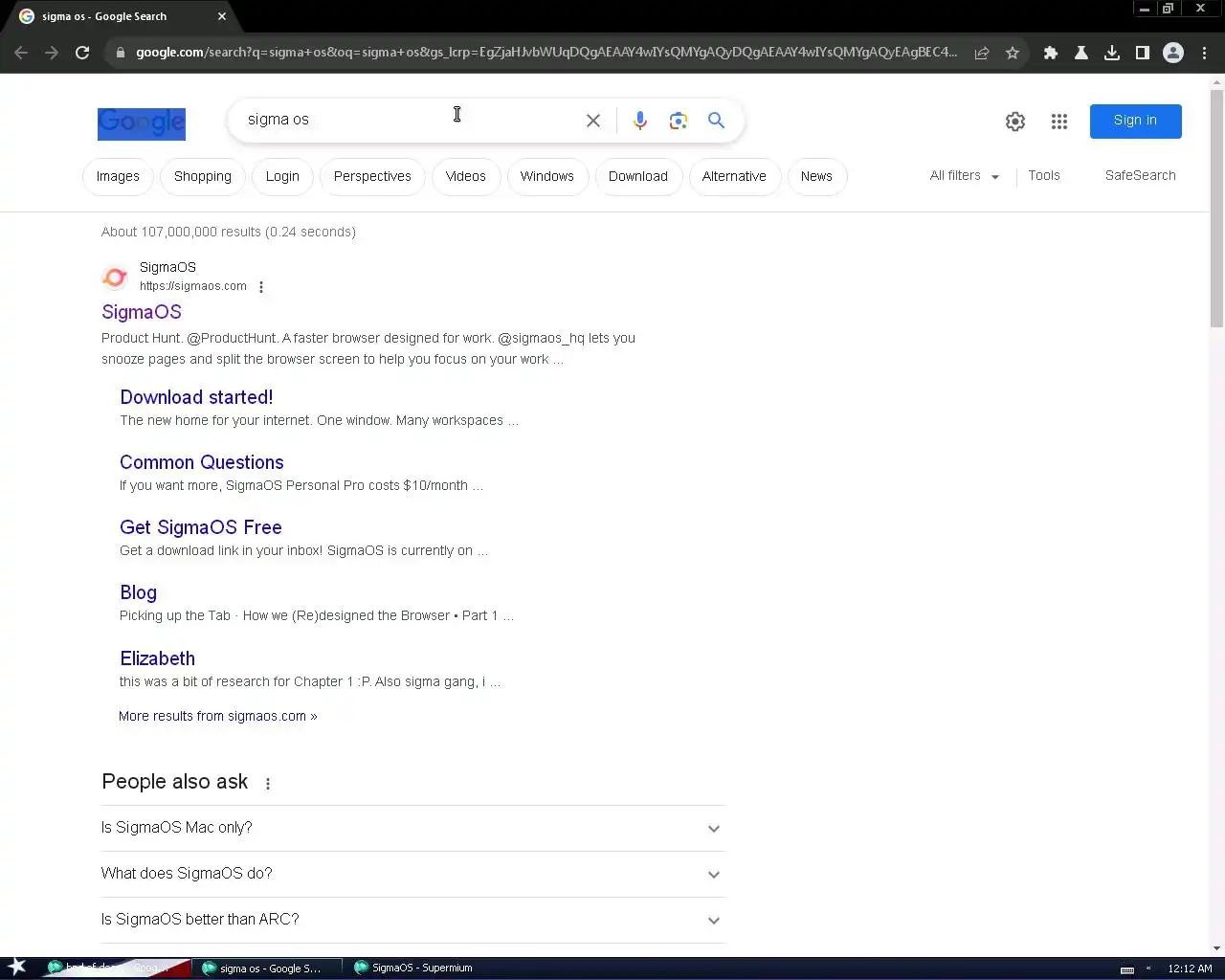Open SafeSearch settings

(1140, 176)
